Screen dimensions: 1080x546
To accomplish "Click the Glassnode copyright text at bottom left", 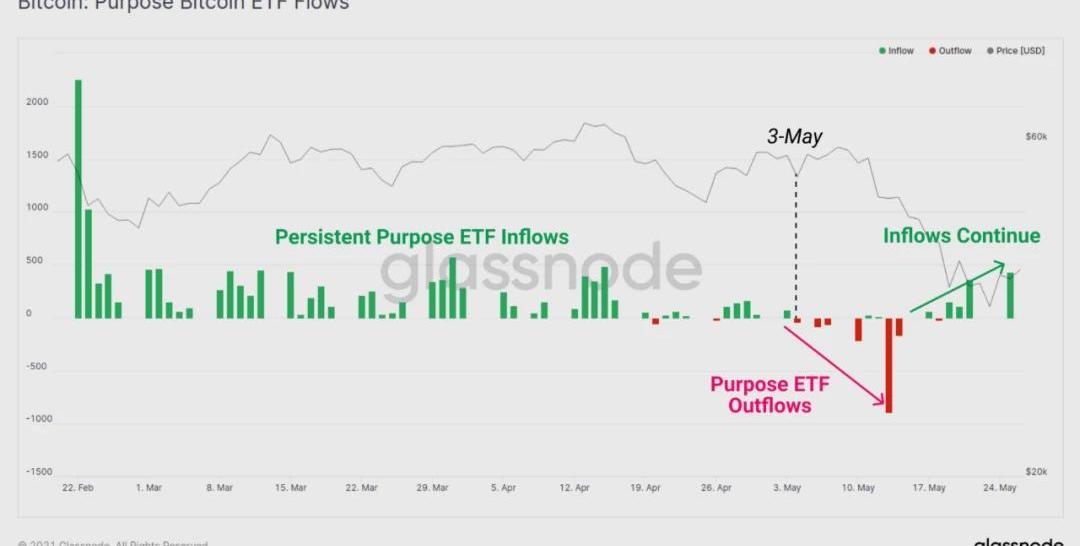I will [x=112, y=542].
